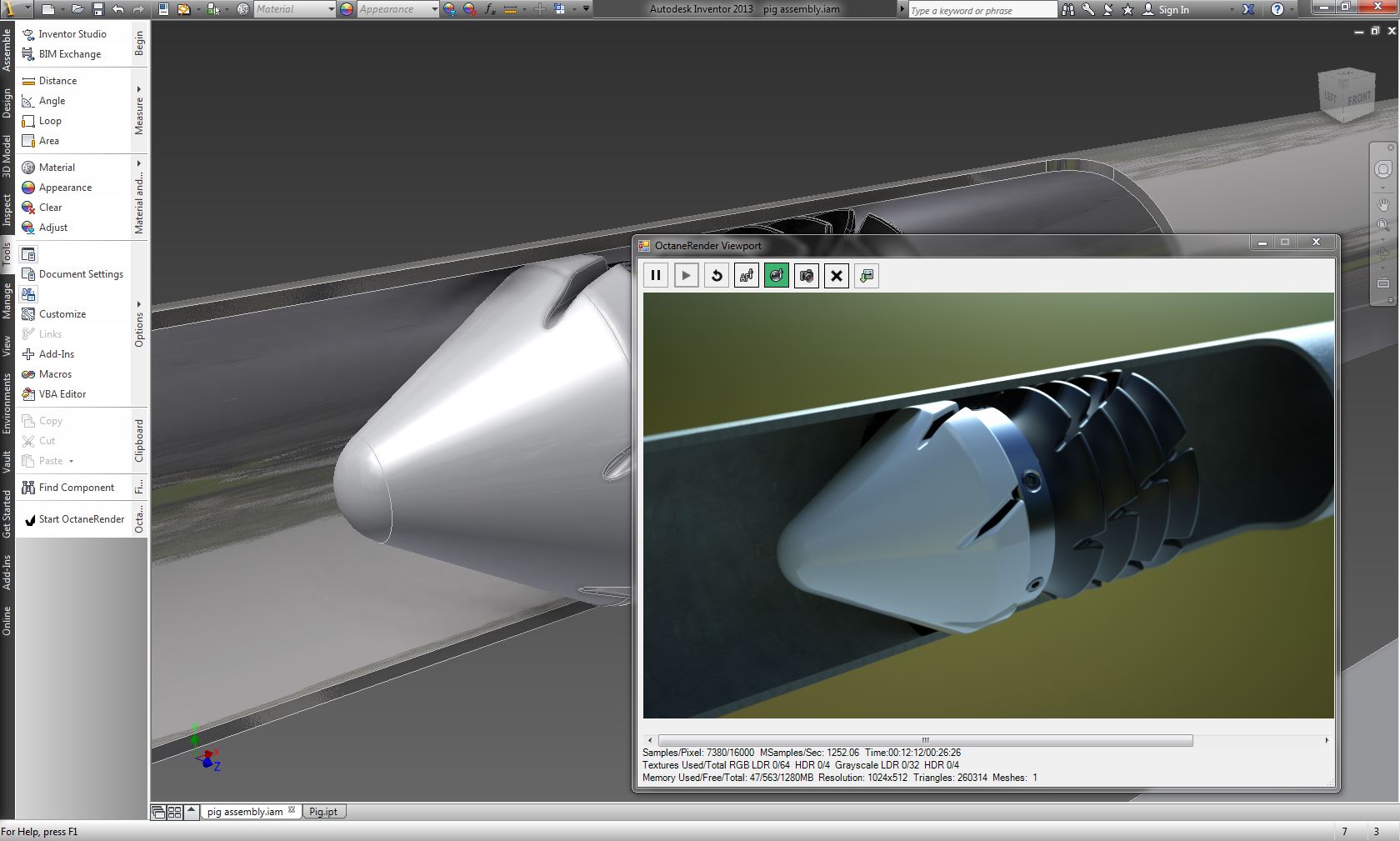Select the Distance measure tool

click(49, 81)
